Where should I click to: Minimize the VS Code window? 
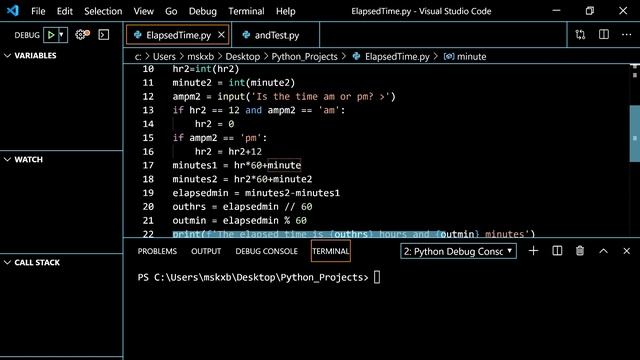[x=556, y=11]
